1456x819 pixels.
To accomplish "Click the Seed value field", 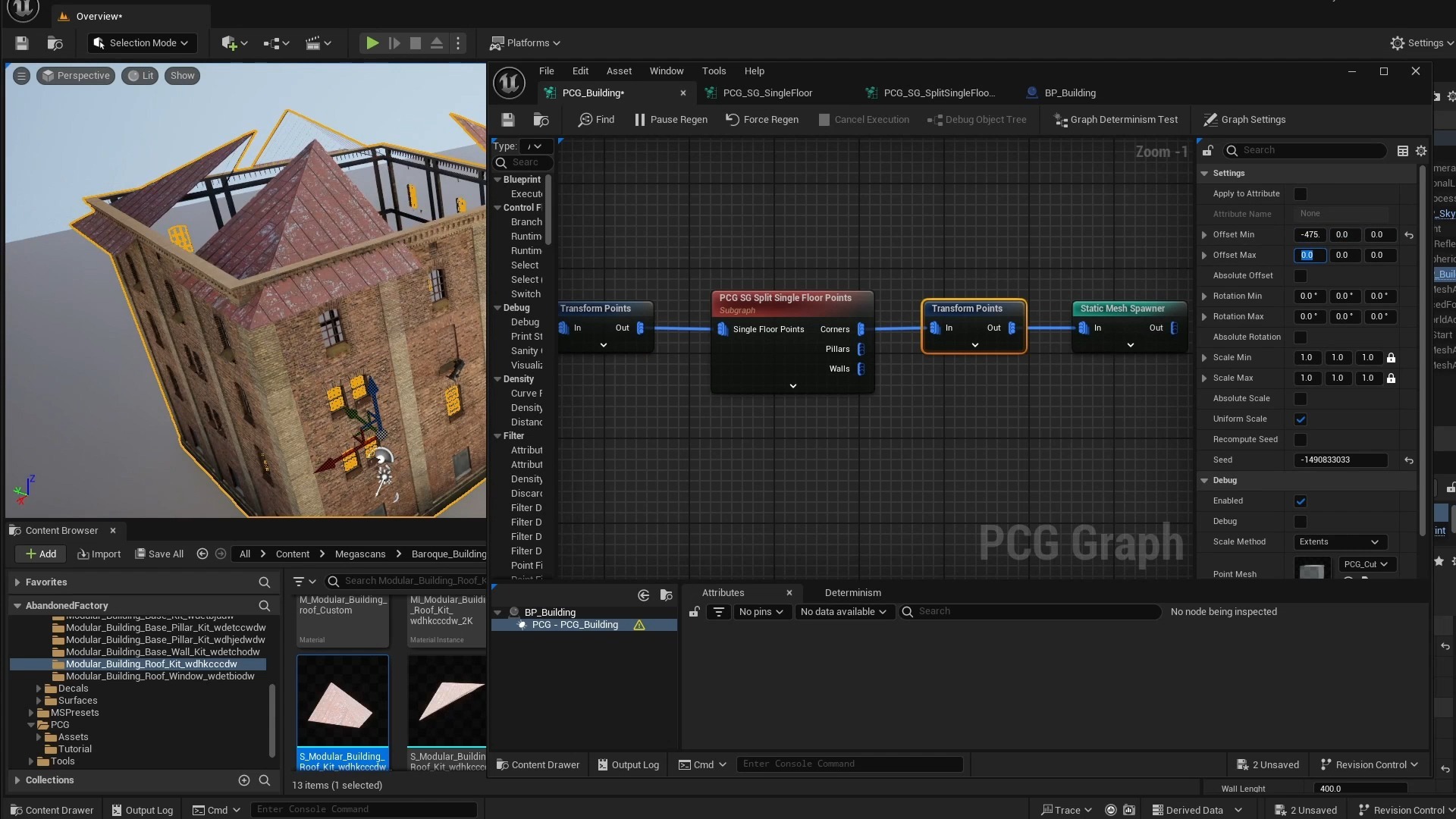I will (x=1340, y=460).
